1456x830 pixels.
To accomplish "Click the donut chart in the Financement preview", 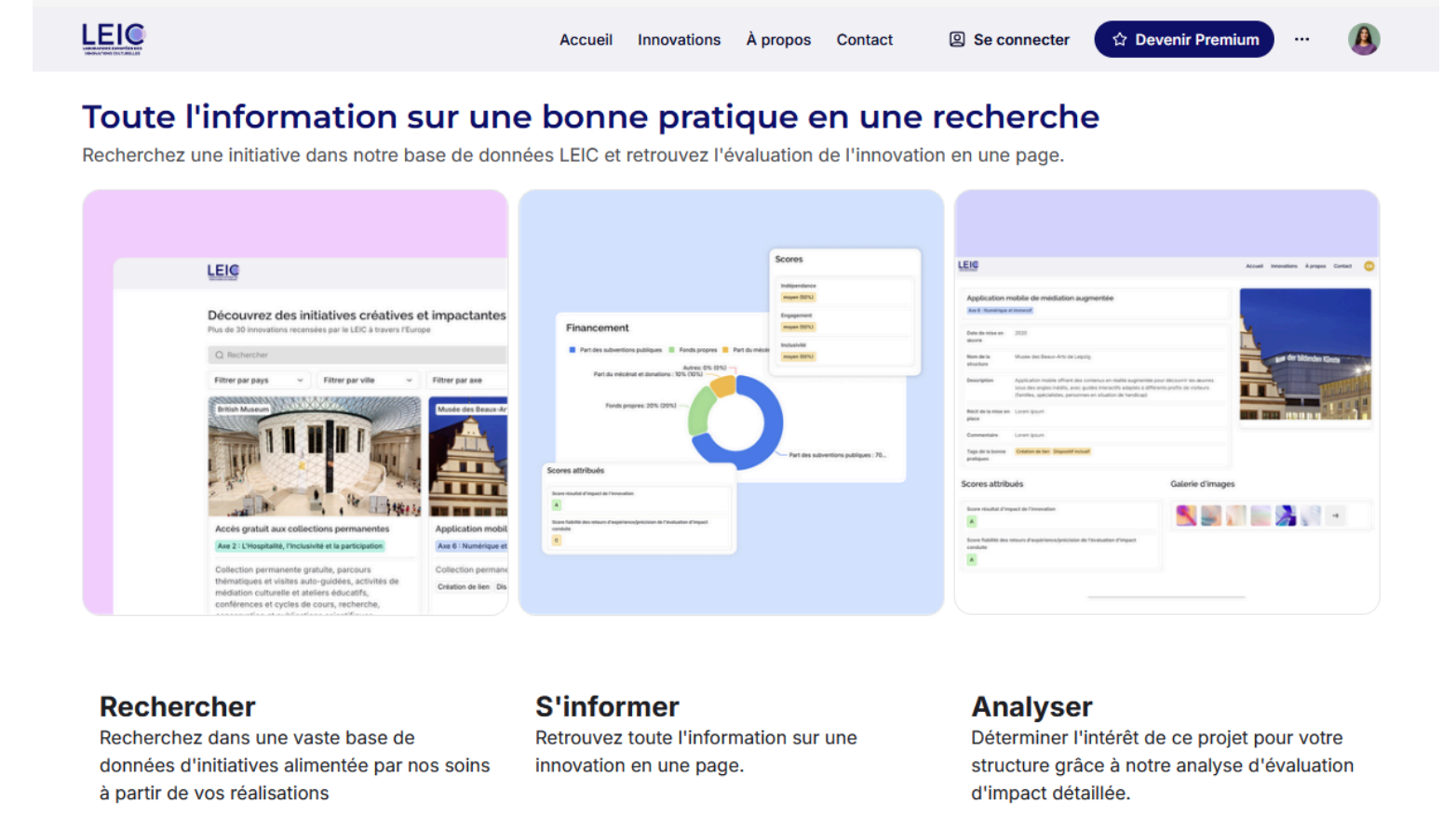I will click(735, 422).
